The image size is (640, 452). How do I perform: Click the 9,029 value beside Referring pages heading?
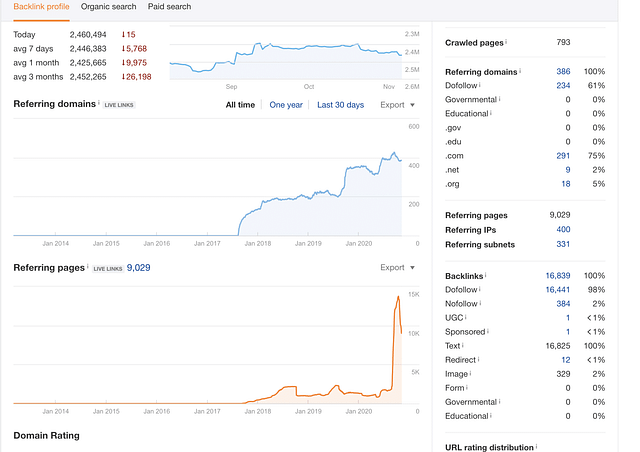pyautogui.click(x=138, y=268)
